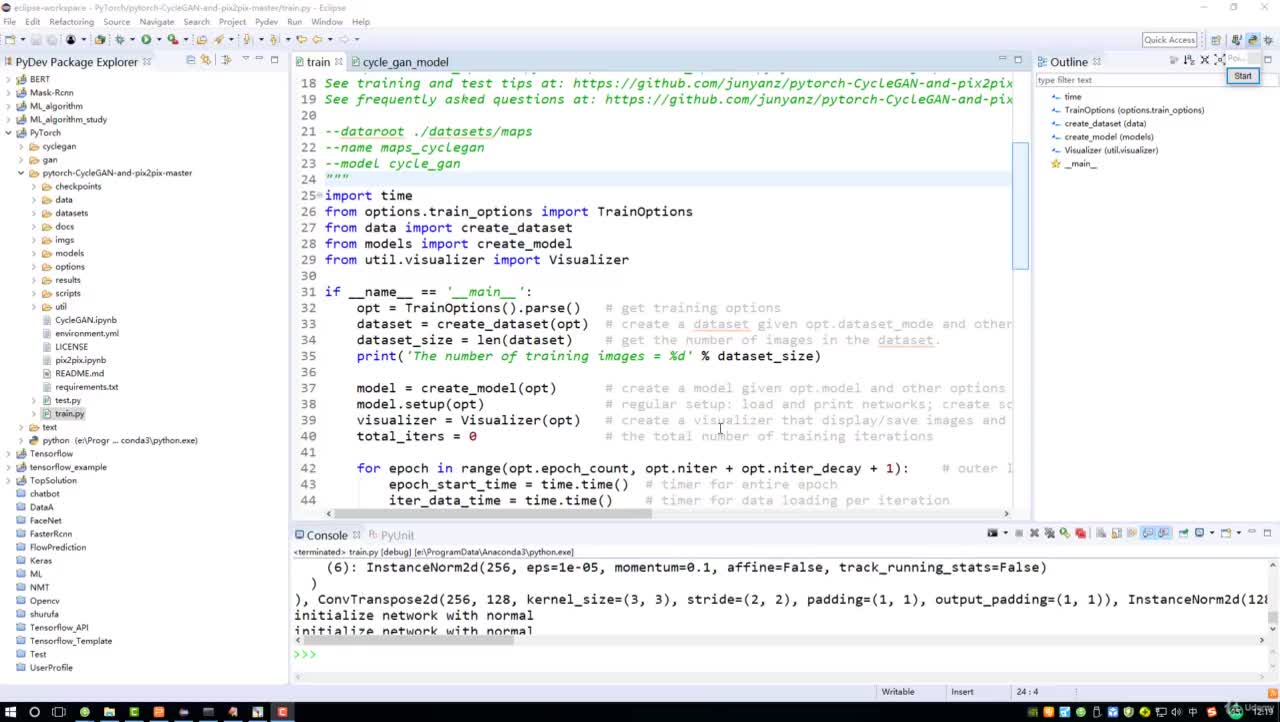Viewport: 1280px width, 722px height.
Task: Switch to the PyUnit tab
Action: tap(391, 535)
